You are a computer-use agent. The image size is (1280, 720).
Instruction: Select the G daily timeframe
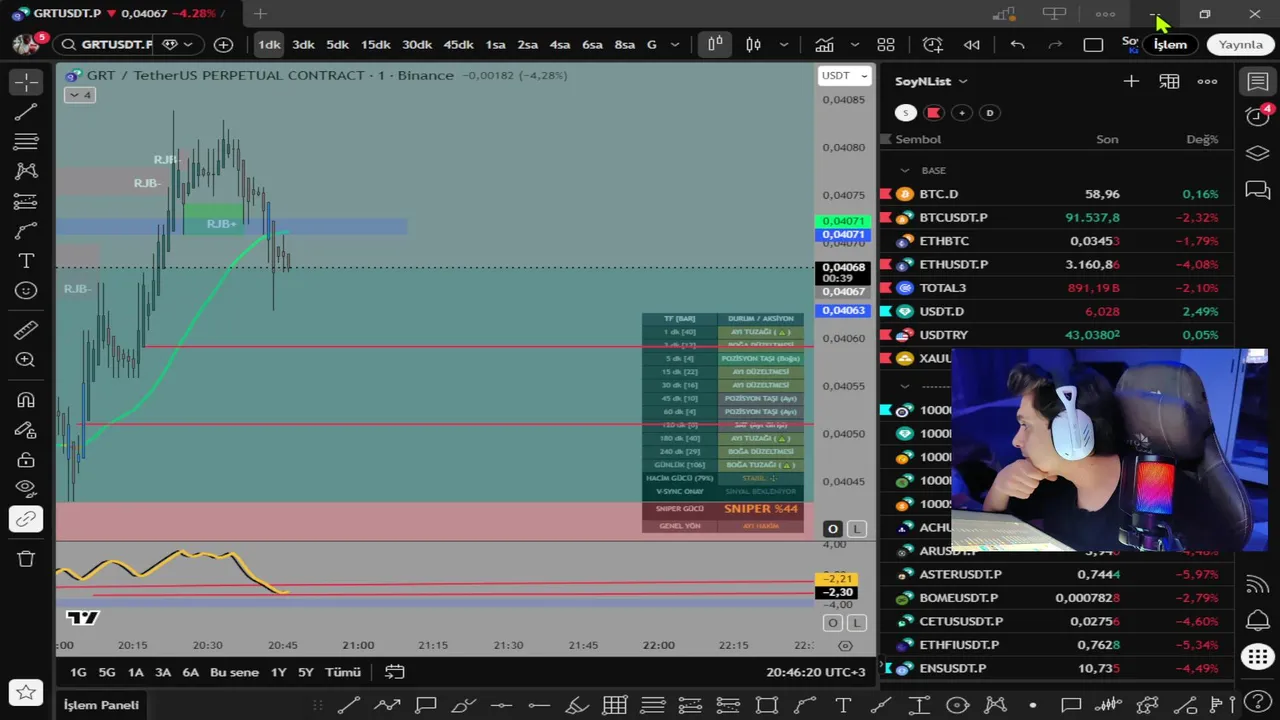pyautogui.click(x=652, y=44)
